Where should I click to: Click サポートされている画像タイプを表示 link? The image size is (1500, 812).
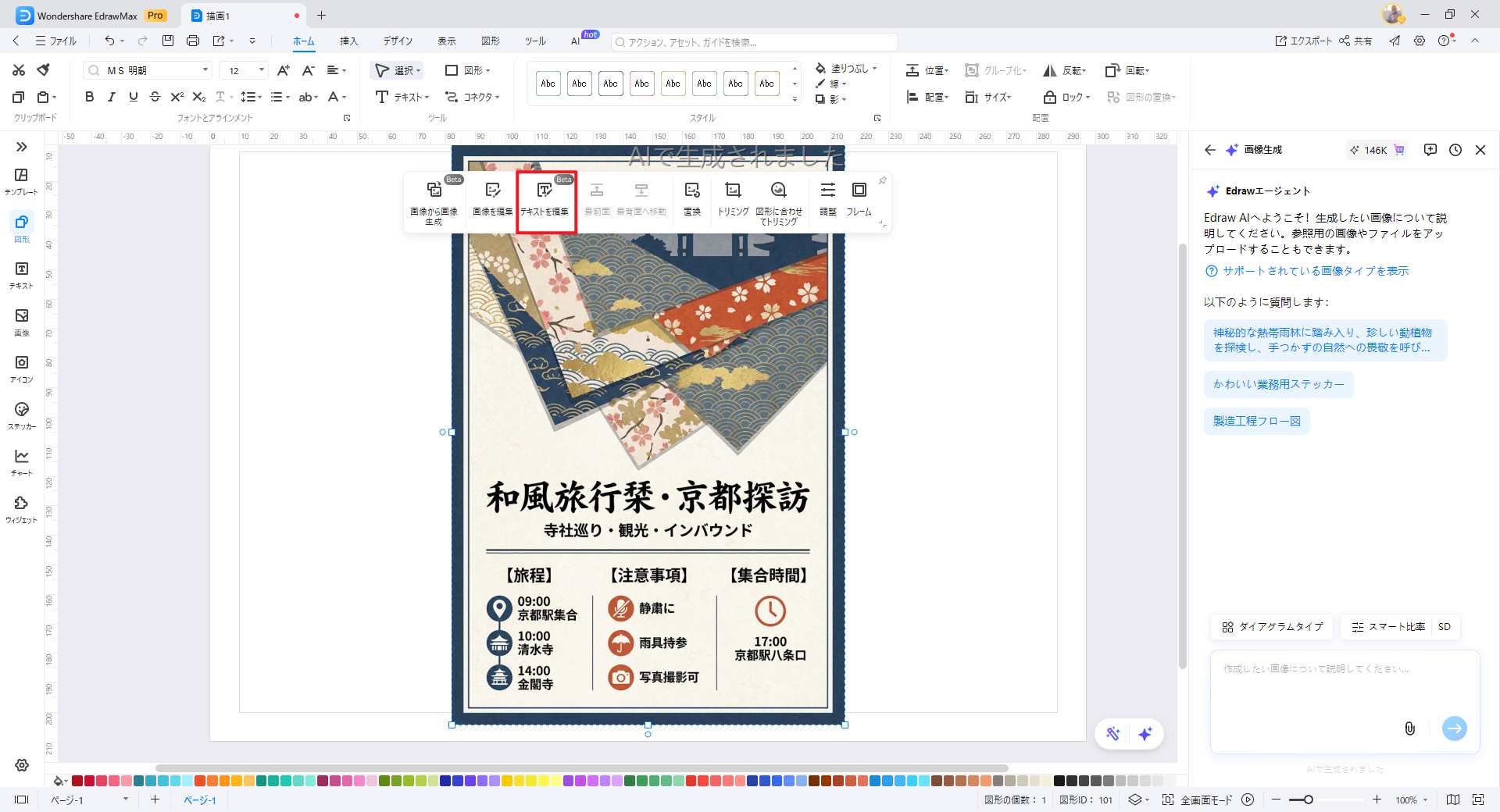pyautogui.click(x=1315, y=271)
